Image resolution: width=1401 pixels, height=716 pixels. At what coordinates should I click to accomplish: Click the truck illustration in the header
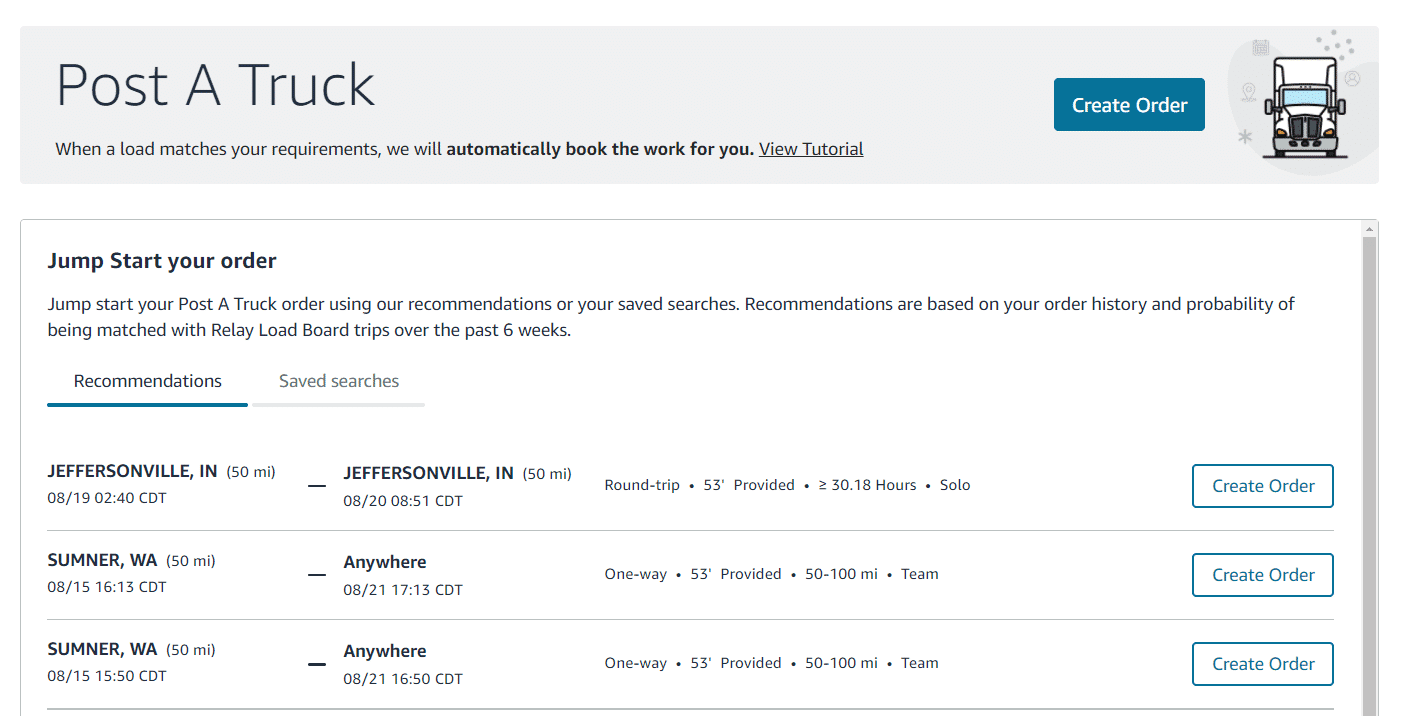pos(1304,108)
